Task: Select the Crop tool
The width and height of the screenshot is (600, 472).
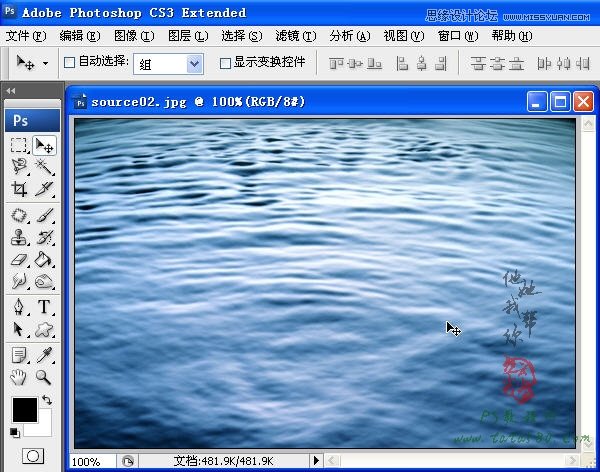Action: click(19, 189)
